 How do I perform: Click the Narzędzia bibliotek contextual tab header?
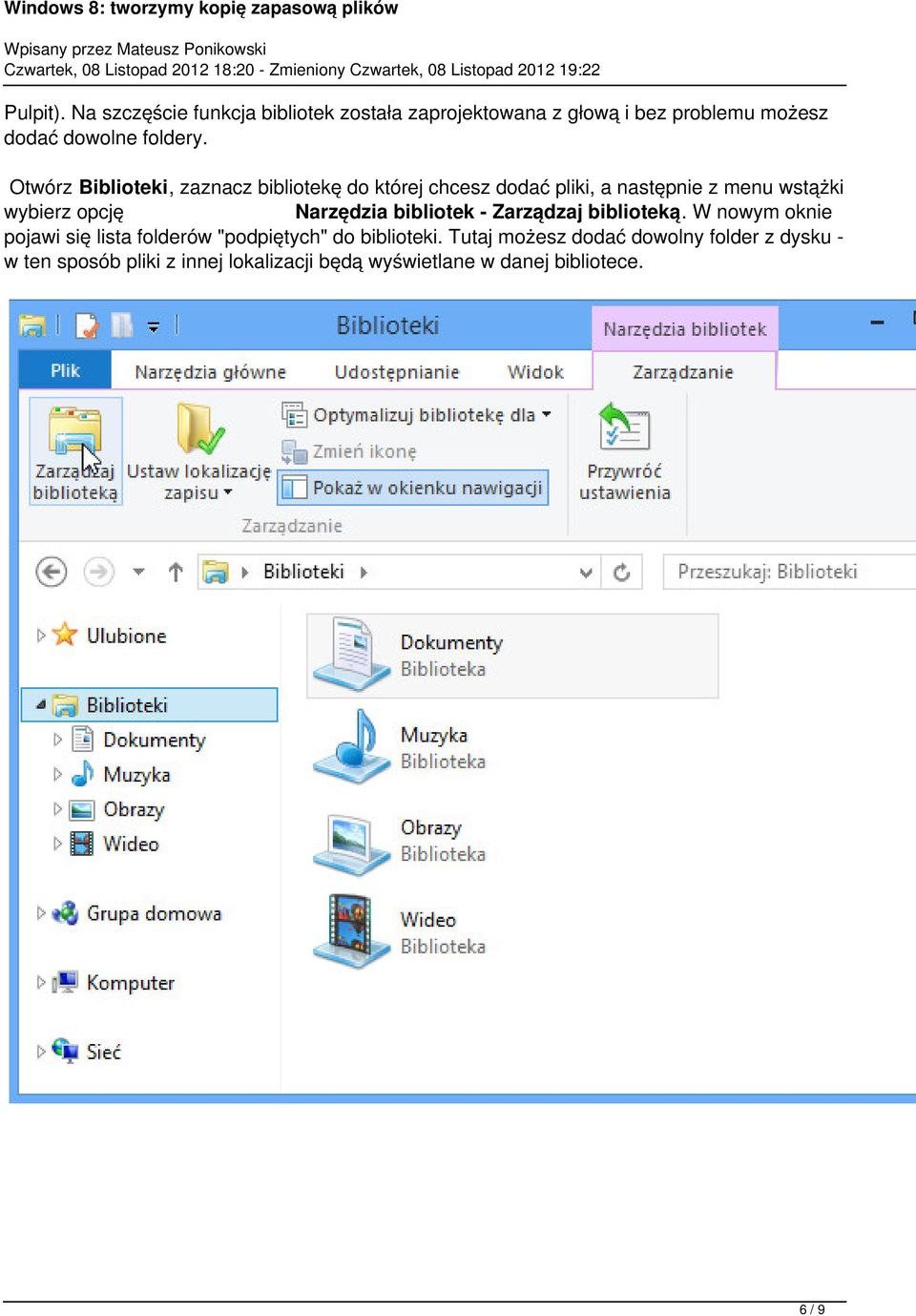(x=685, y=328)
